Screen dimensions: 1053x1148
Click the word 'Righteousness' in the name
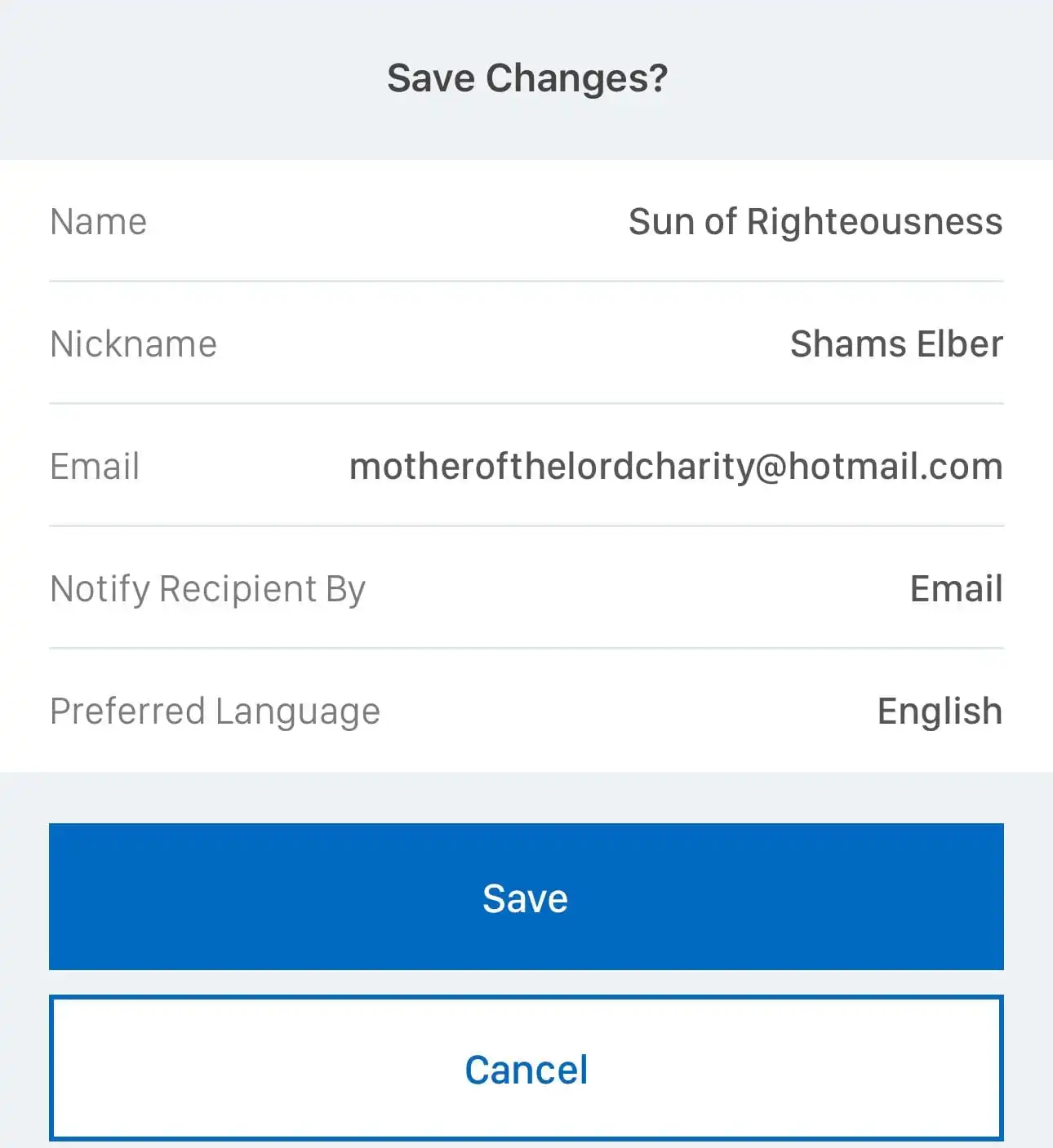pos(874,222)
